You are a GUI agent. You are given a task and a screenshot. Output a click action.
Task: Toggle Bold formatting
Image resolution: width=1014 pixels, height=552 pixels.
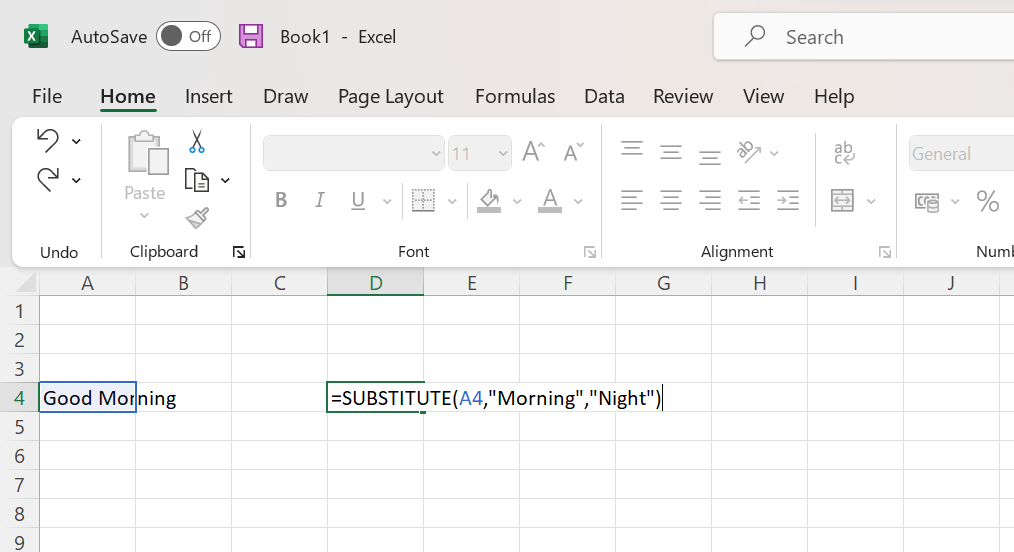pyautogui.click(x=281, y=201)
